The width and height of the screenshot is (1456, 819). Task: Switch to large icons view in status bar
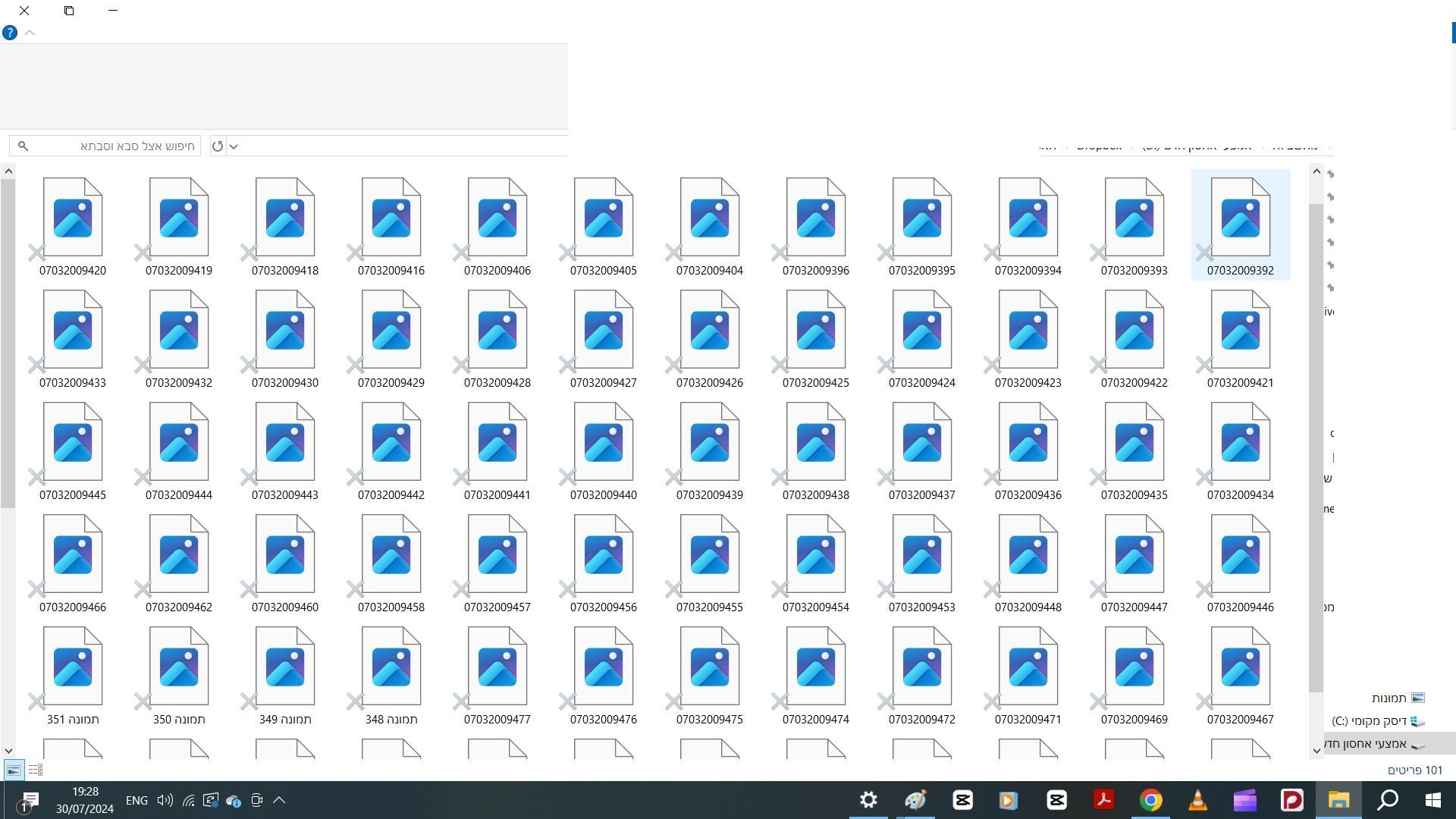click(14, 770)
